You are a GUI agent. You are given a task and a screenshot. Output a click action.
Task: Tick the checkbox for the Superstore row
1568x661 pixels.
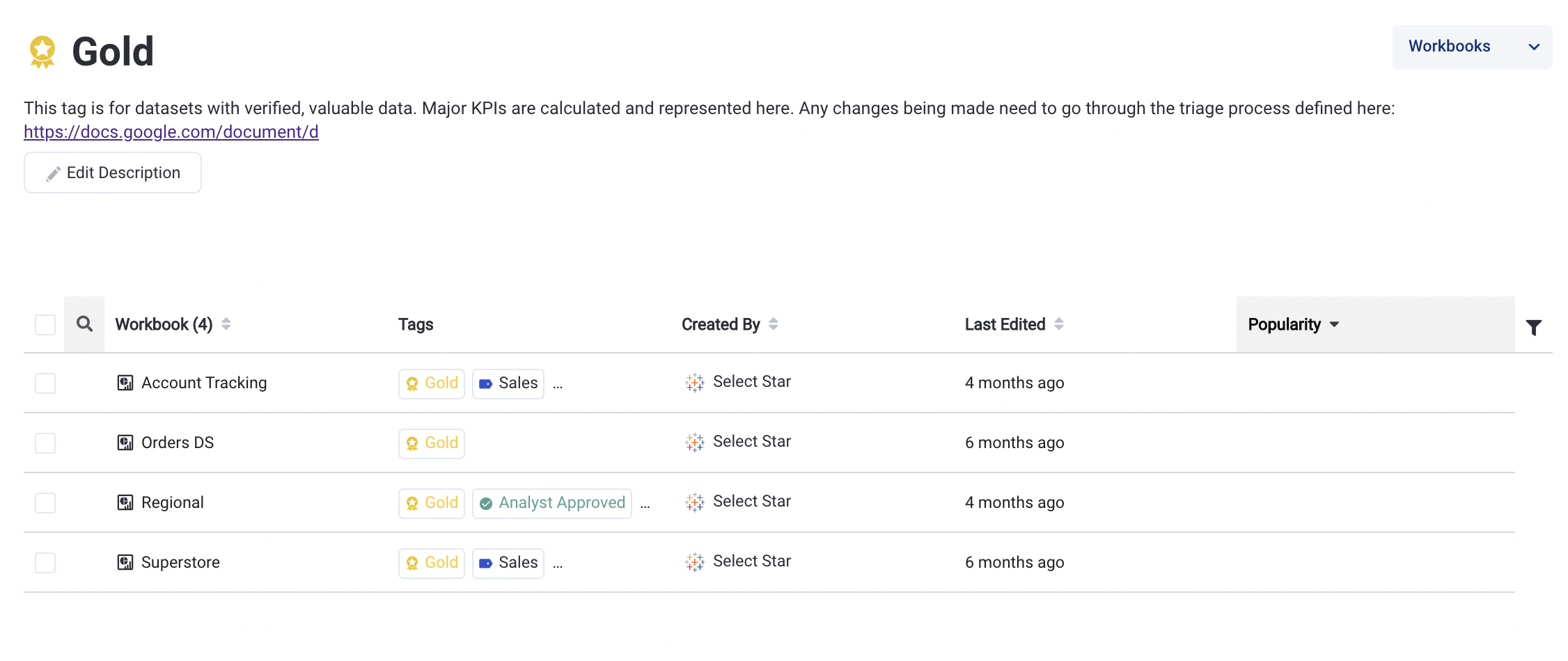tap(45, 563)
